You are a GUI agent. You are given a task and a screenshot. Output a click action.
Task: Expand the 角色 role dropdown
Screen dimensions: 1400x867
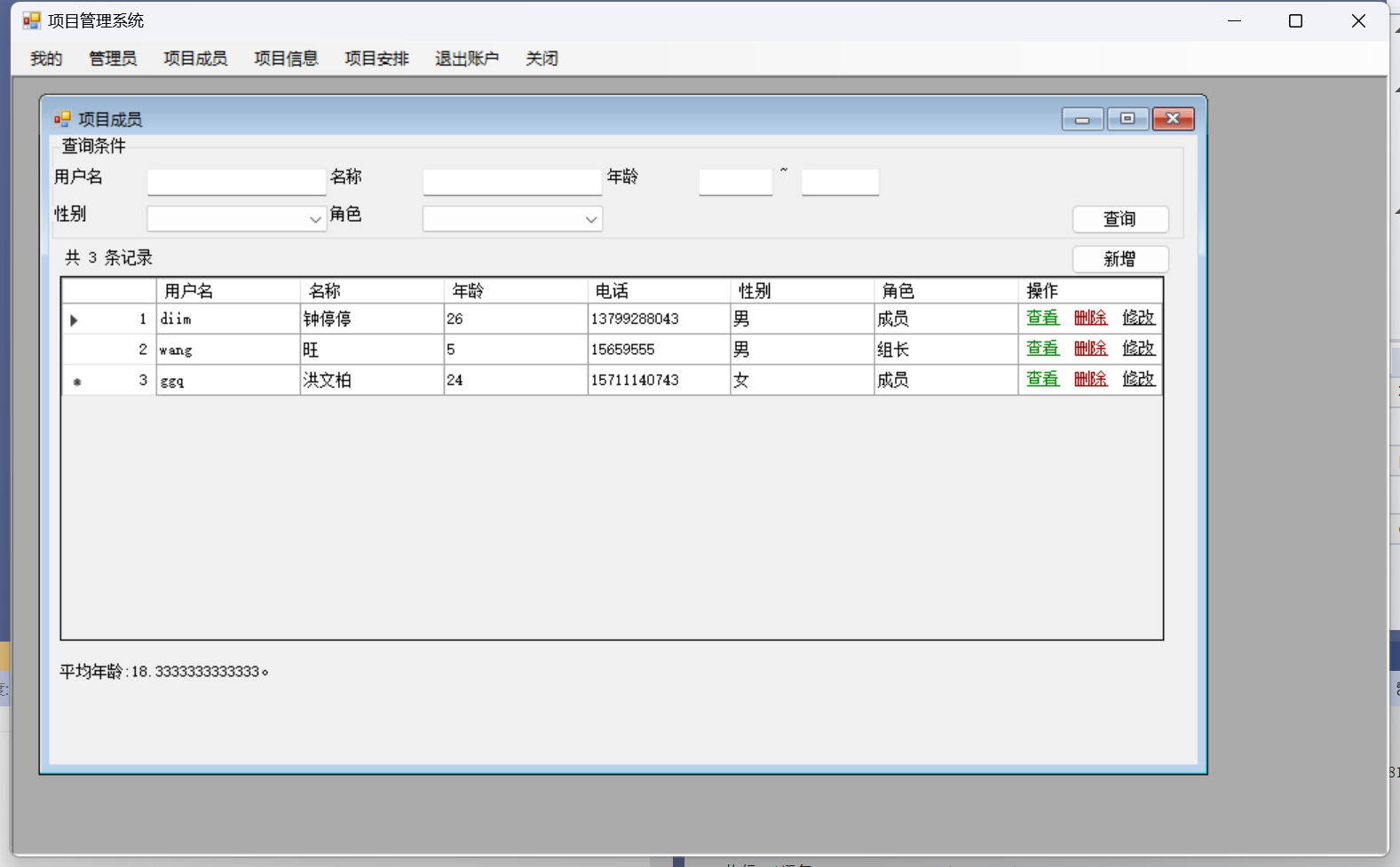click(x=591, y=219)
